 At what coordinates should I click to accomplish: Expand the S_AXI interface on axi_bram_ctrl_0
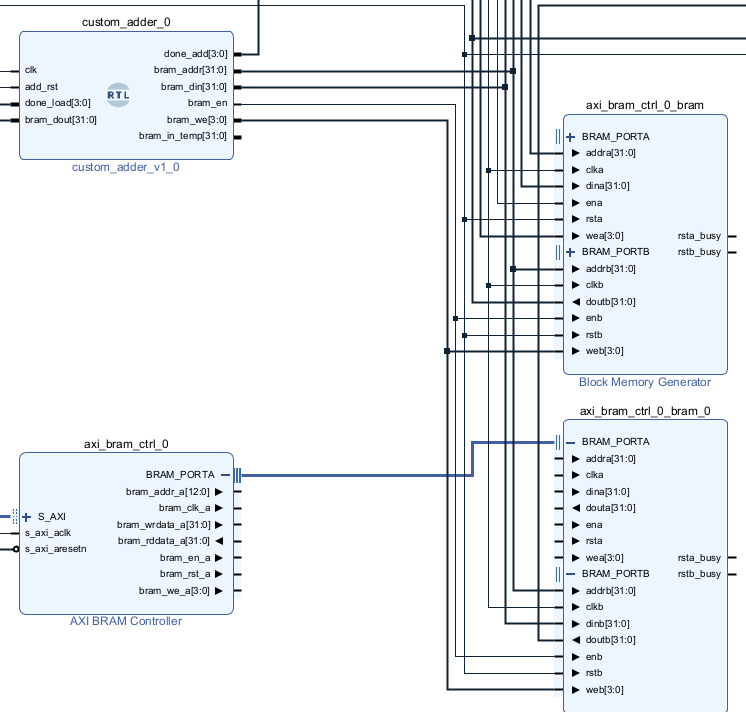pyautogui.click(x=27, y=517)
